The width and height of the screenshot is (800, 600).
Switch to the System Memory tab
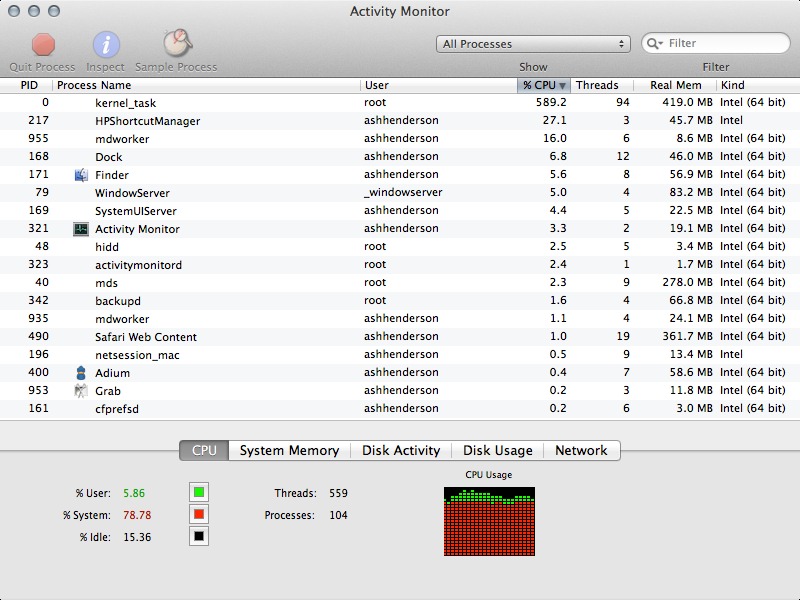[289, 451]
